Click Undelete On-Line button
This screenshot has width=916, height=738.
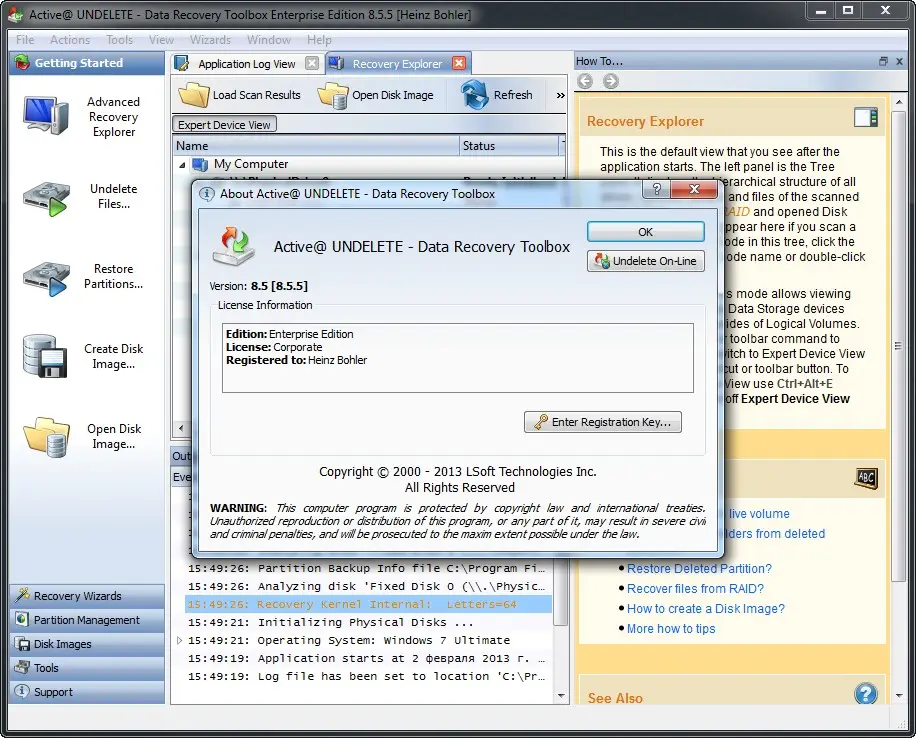pos(646,261)
